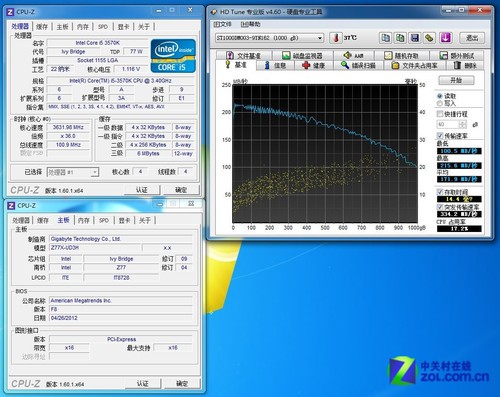
Task: Select 内存 tab in the lower CPU-Z window
Action: [84, 220]
